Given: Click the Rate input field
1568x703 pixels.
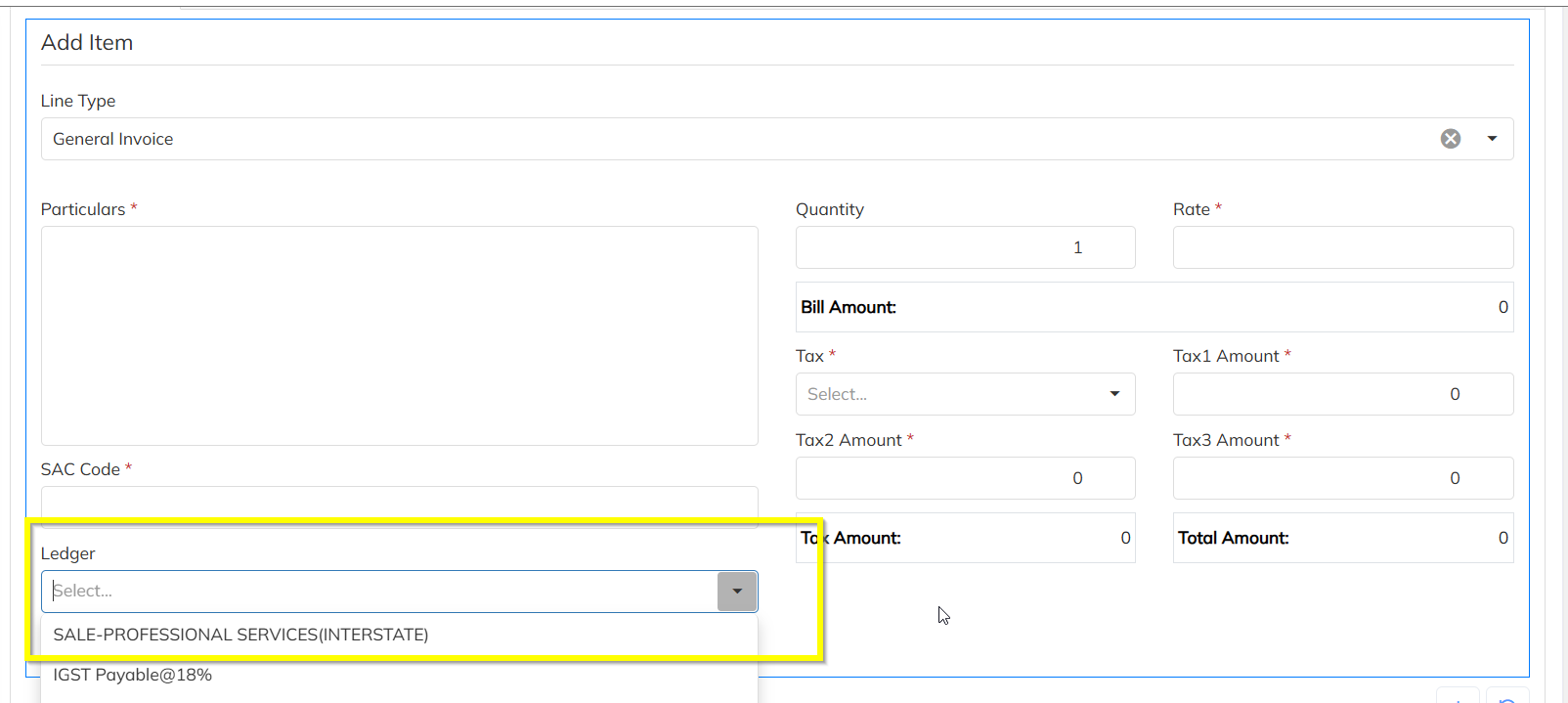Looking at the screenshot, I should click(x=1342, y=247).
